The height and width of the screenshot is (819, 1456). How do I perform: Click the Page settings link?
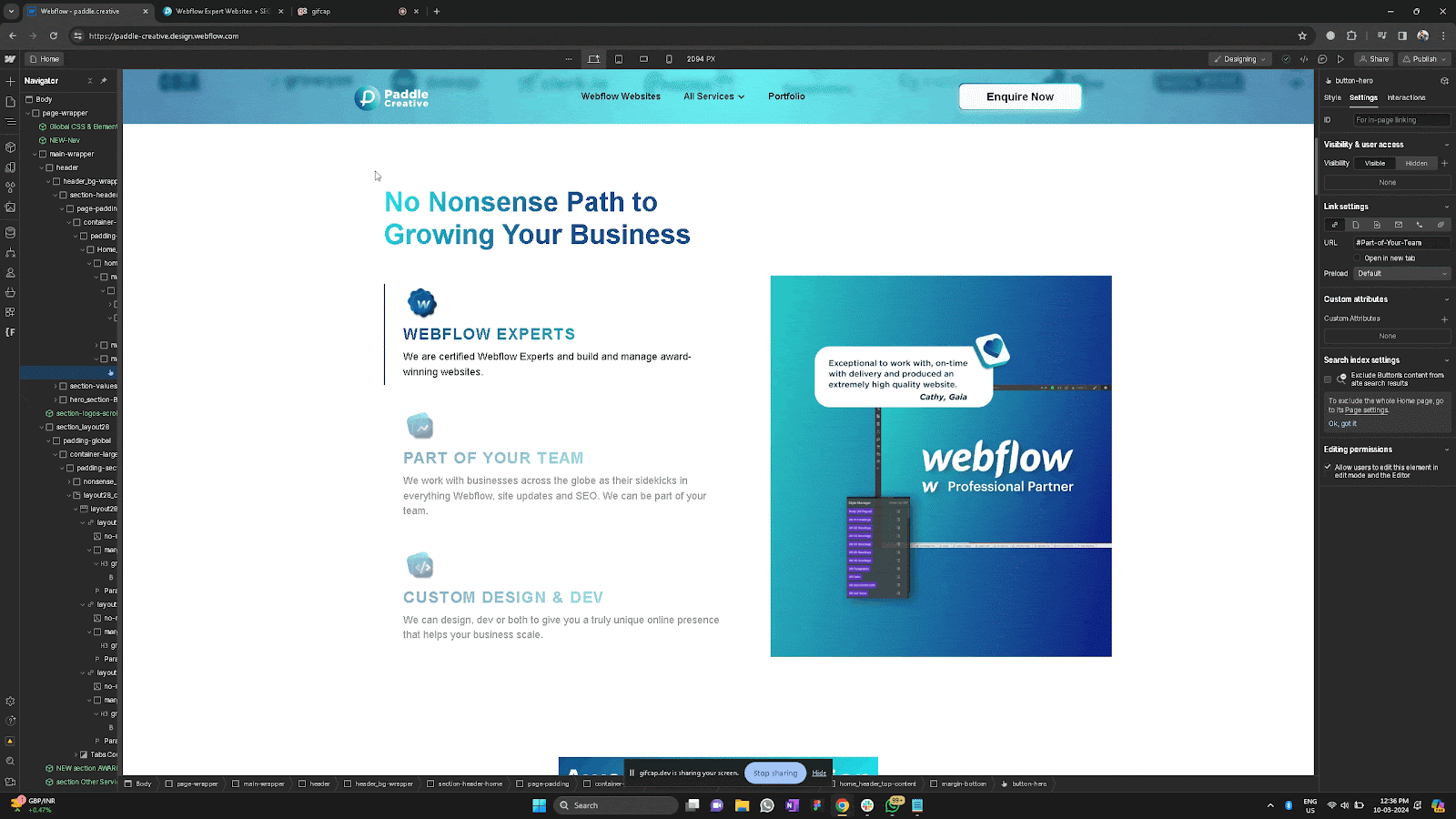pyautogui.click(x=1367, y=410)
